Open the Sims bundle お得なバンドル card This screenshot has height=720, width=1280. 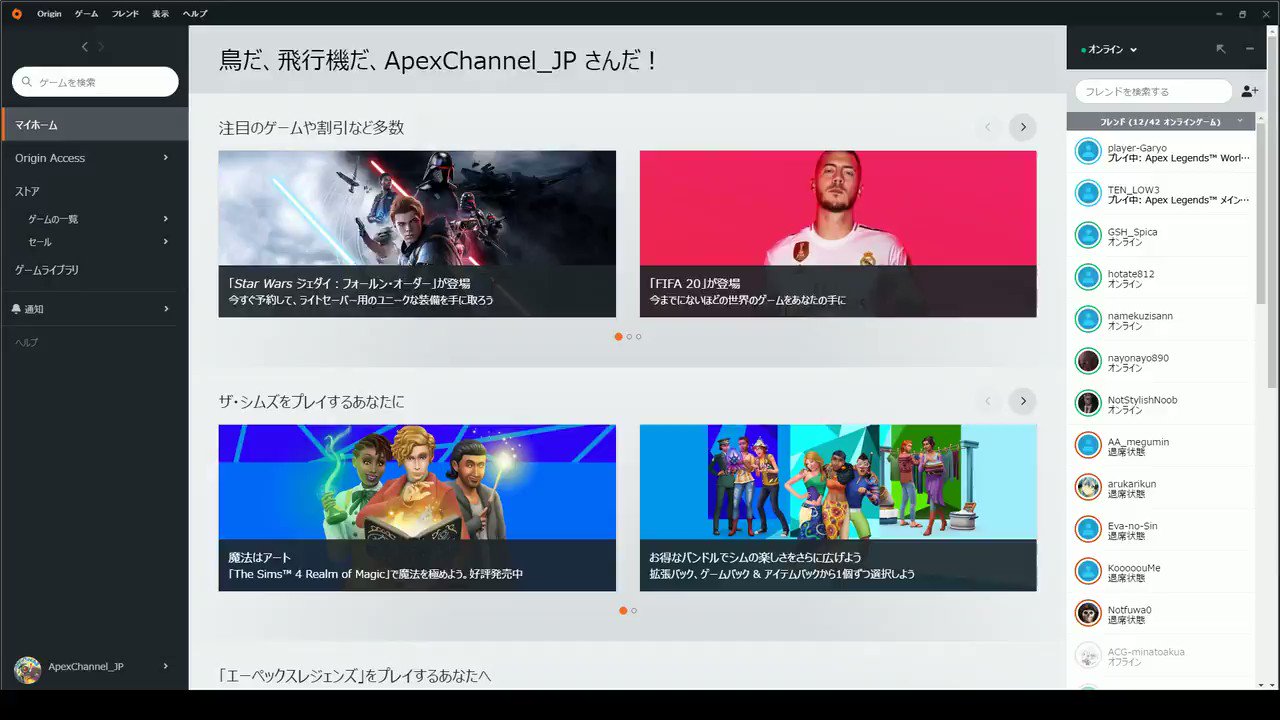point(838,508)
